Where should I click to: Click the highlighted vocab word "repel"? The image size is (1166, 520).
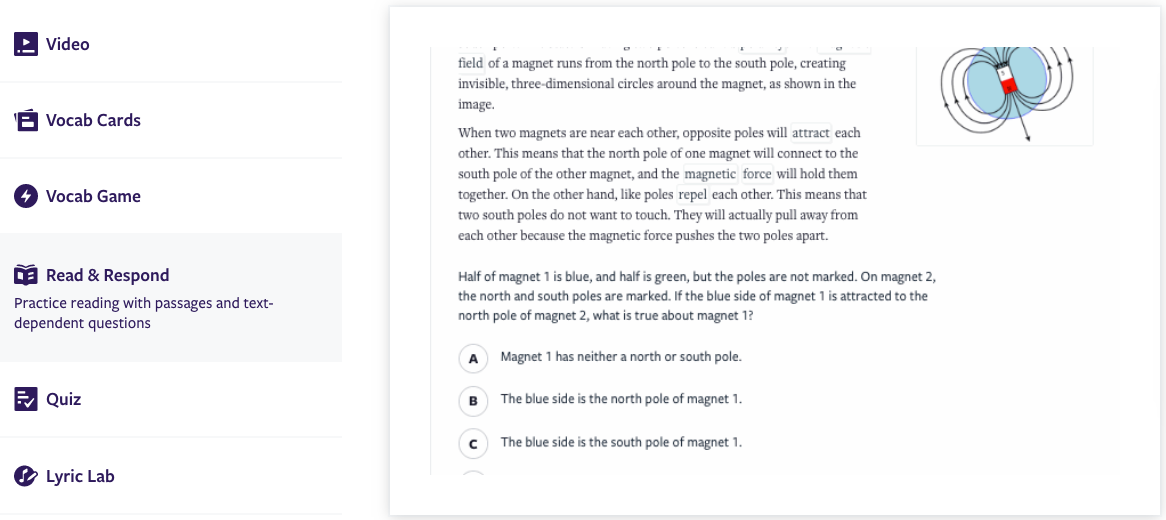tap(693, 194)
